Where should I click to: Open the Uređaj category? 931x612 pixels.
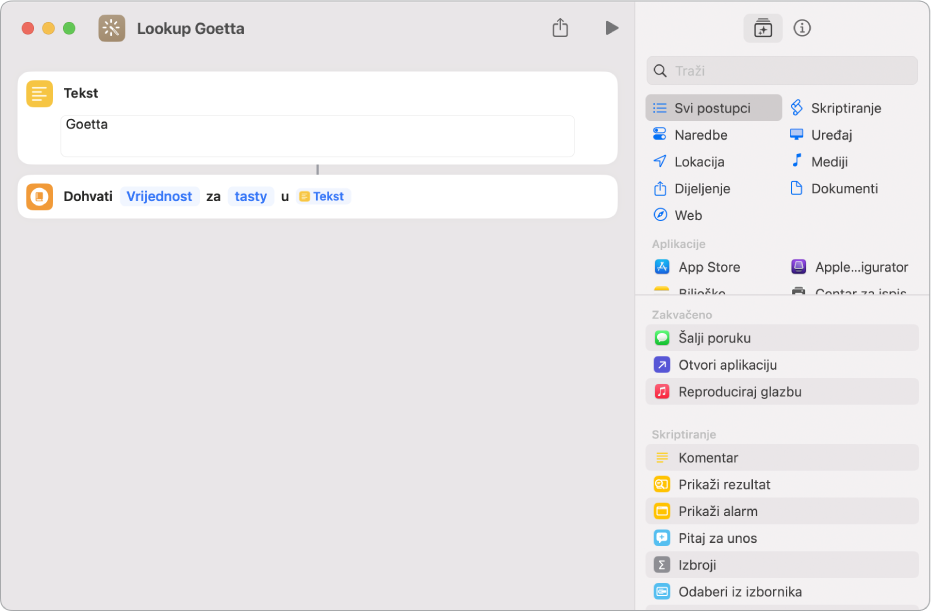[821, 135]
